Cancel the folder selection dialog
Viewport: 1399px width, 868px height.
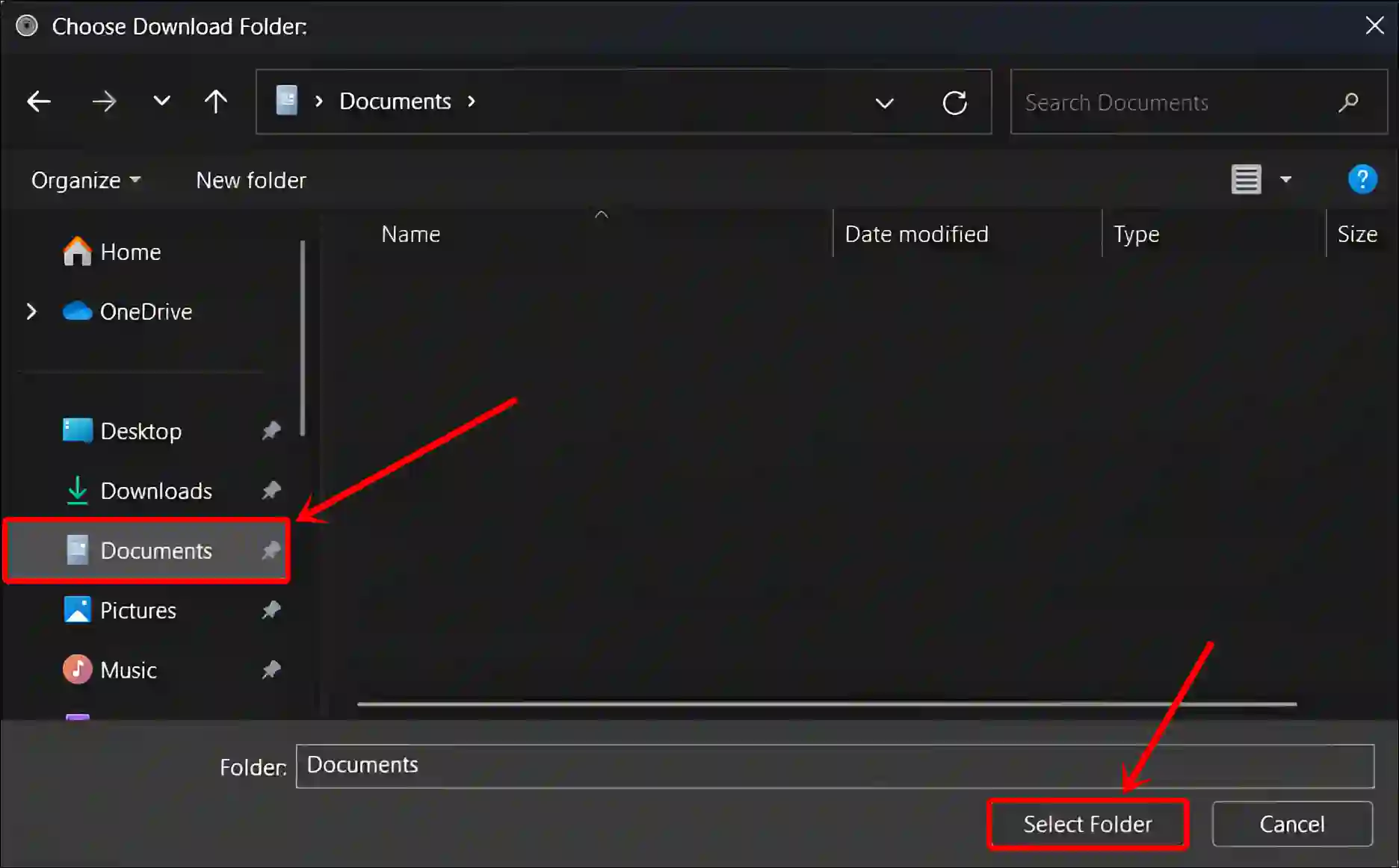(x=1292, y=824)
